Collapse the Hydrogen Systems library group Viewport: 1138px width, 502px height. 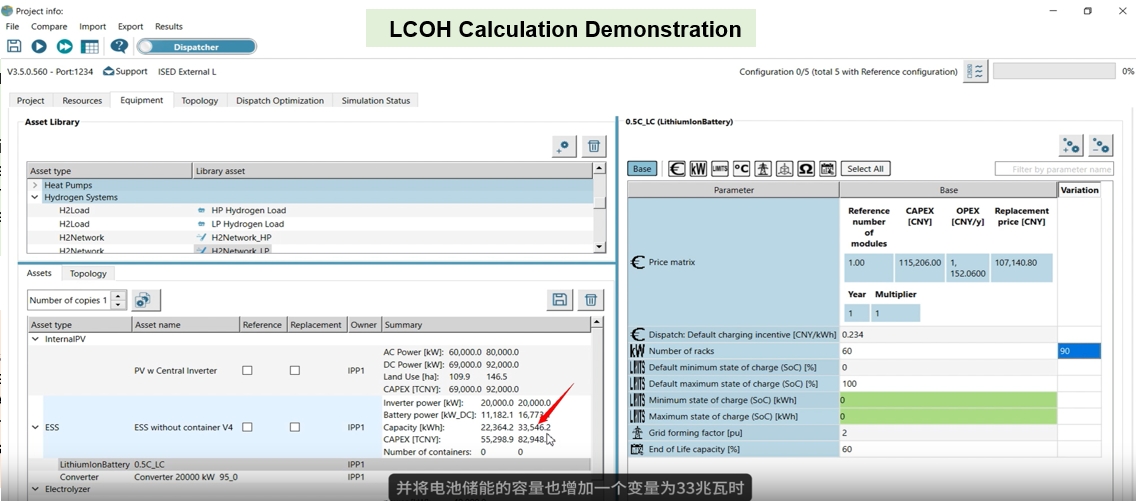pos(34,197)
